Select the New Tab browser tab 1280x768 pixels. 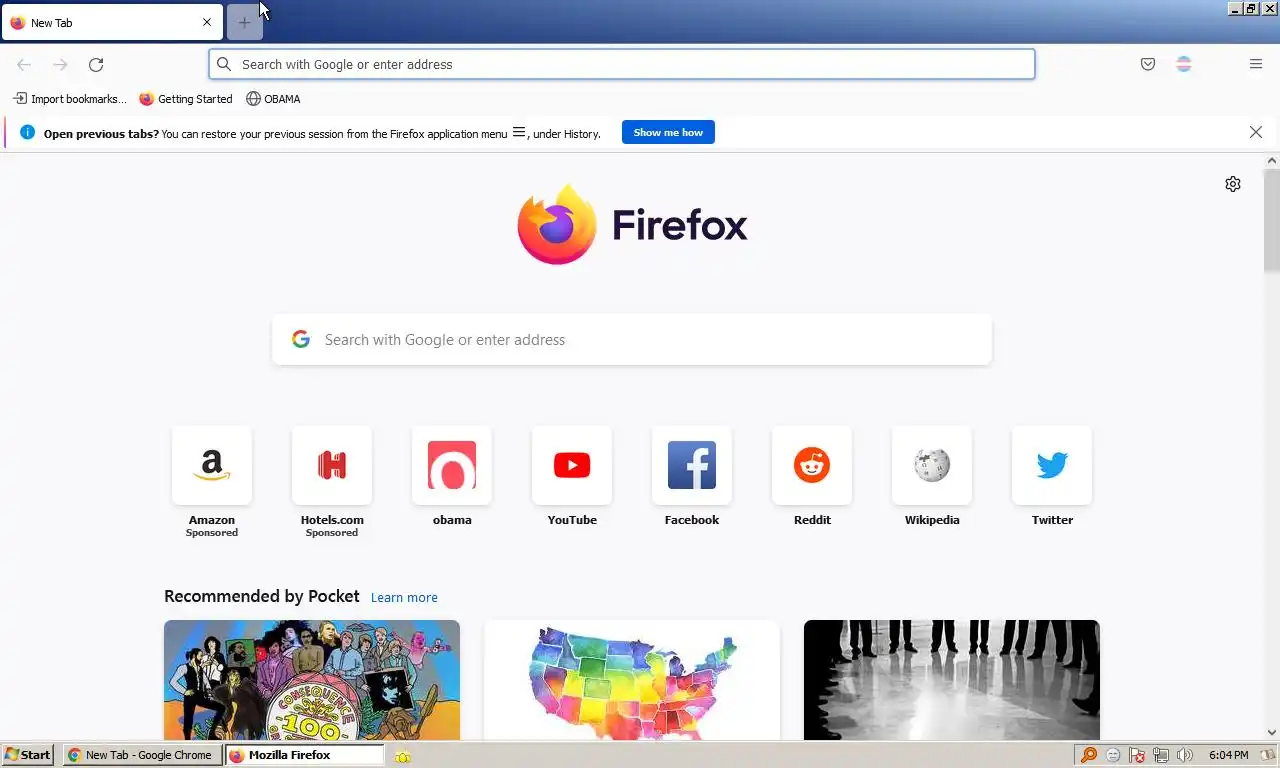point(112,22)
